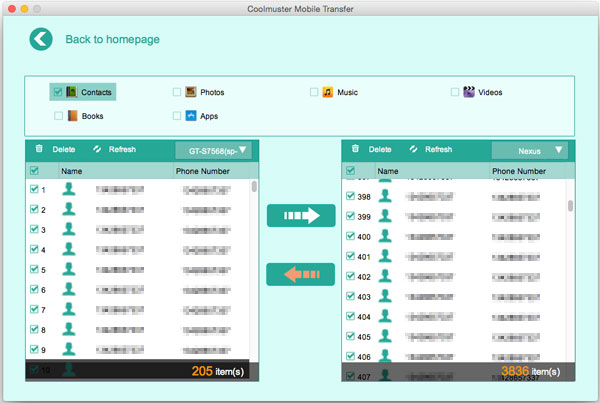Uncheck contact 402 in Nexus list
The width and height of the screenshot is (600, 403).
(350, 276)
